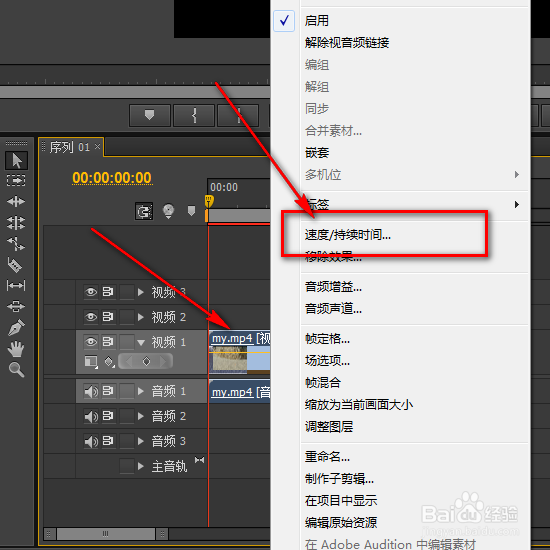Viewport: 550px width, 550px height.
Task: Toggle the timeline Snap icon
Action: point(144,211)
